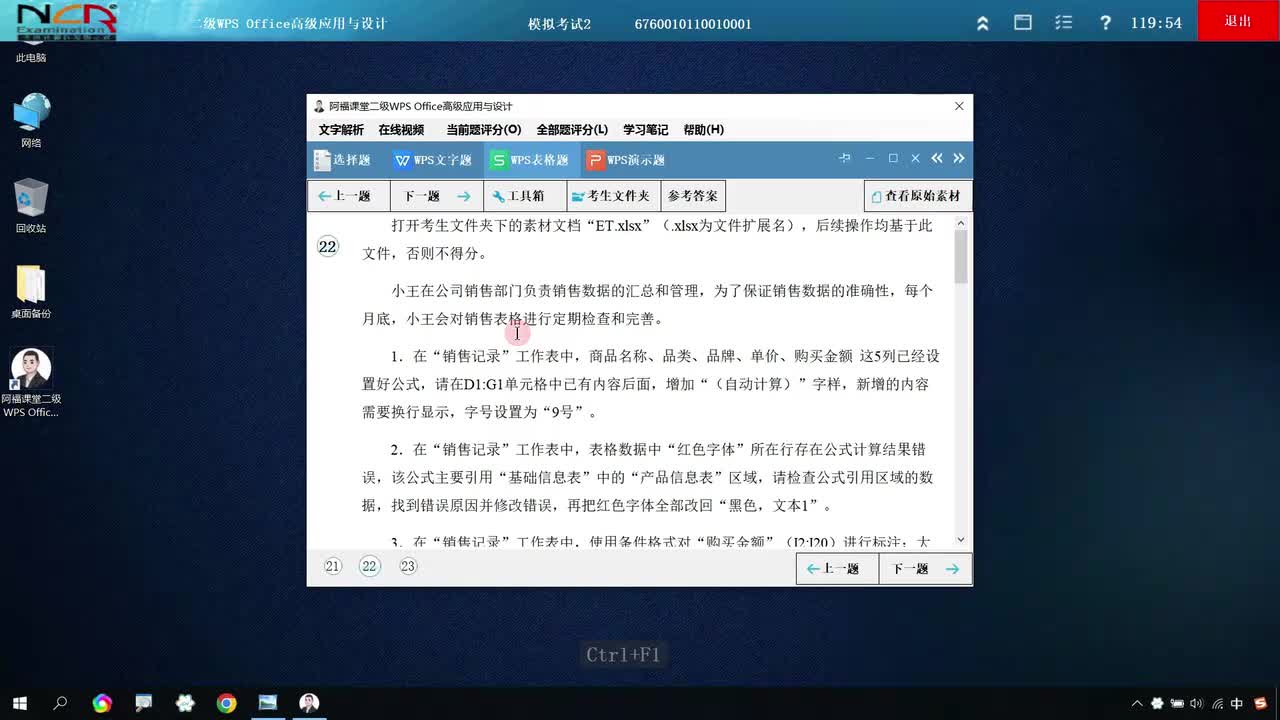Click the question mark help icon in top bar
The width and height of the screenshot is (1280, 720).
[x=1105, y=22]
